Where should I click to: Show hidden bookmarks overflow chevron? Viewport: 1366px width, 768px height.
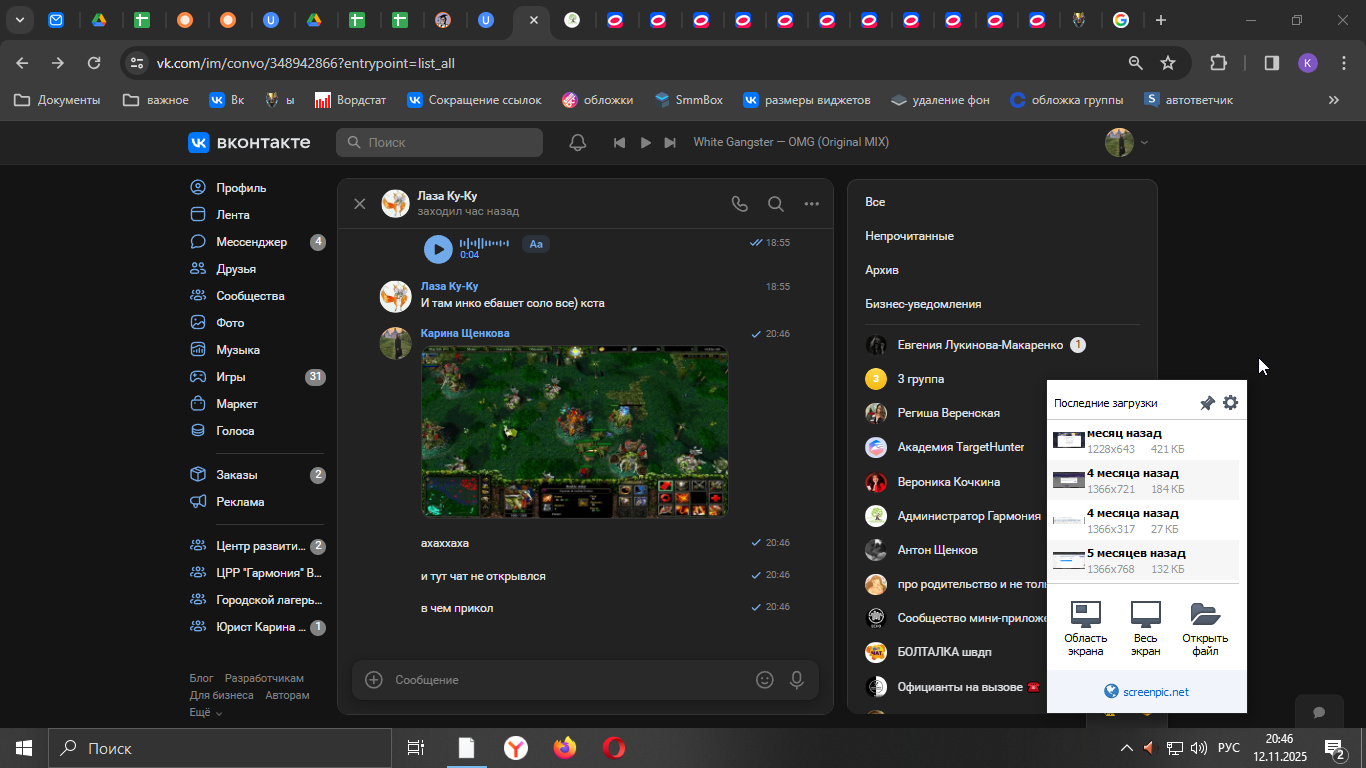click(x=1333, y=100)
